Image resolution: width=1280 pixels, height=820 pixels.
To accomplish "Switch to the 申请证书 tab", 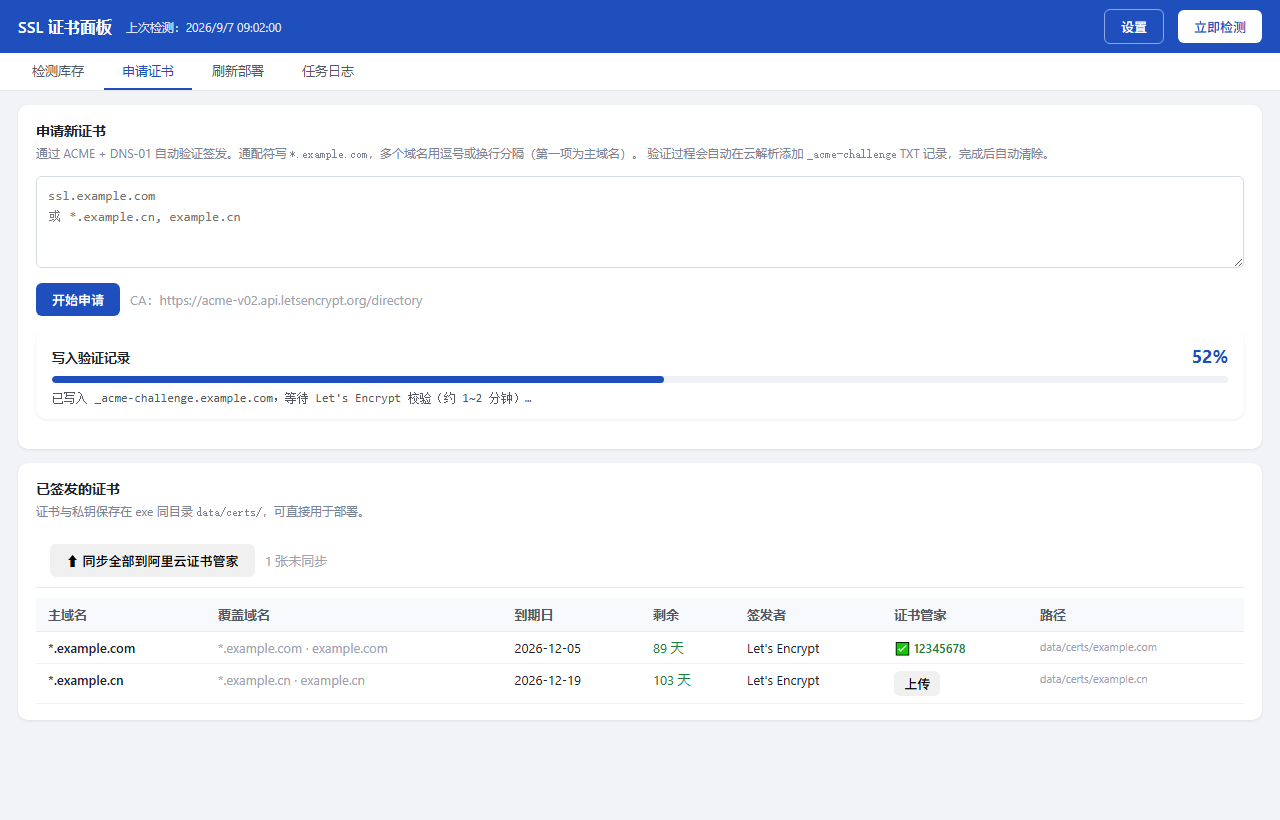I will [148, 71].
